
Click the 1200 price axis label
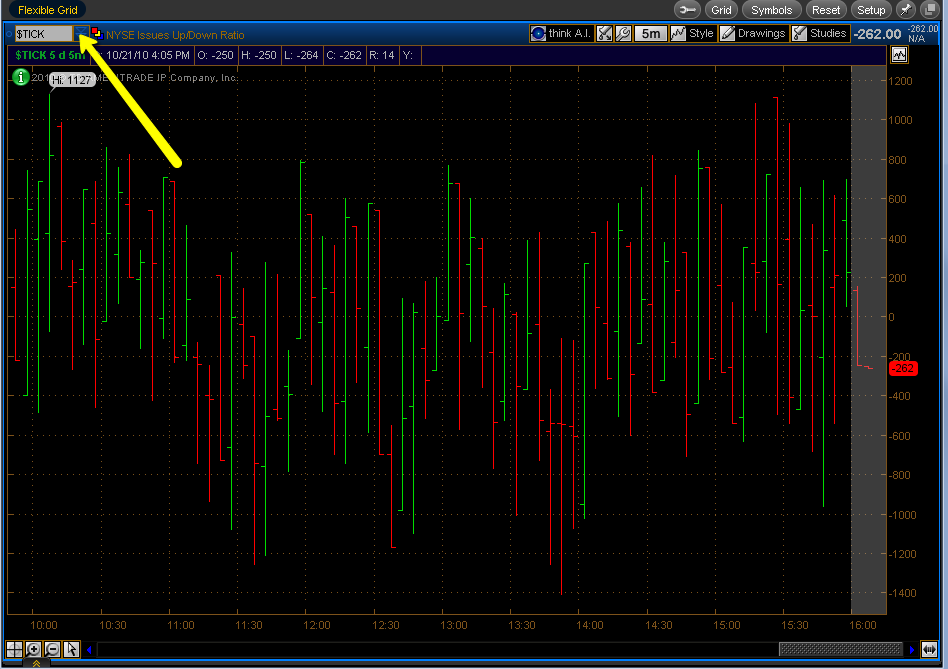coord(900,81)
